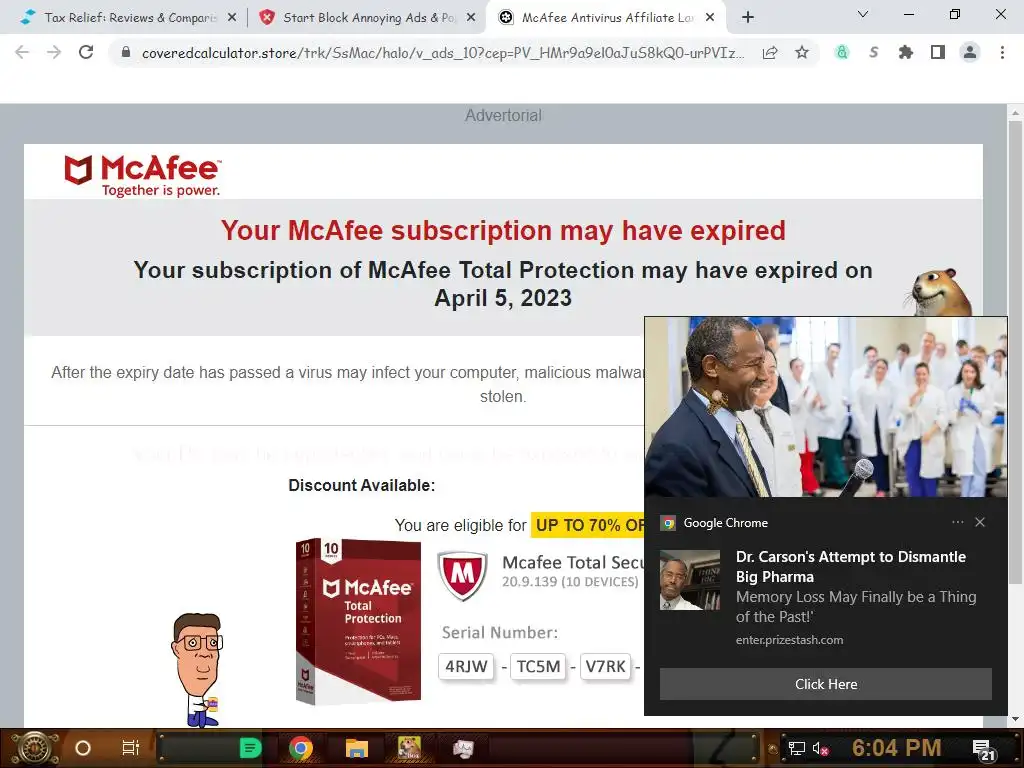Close the Start Block Annoying Ads tab
This screenshot has height=768, width=1024.
tap(471, 18)
